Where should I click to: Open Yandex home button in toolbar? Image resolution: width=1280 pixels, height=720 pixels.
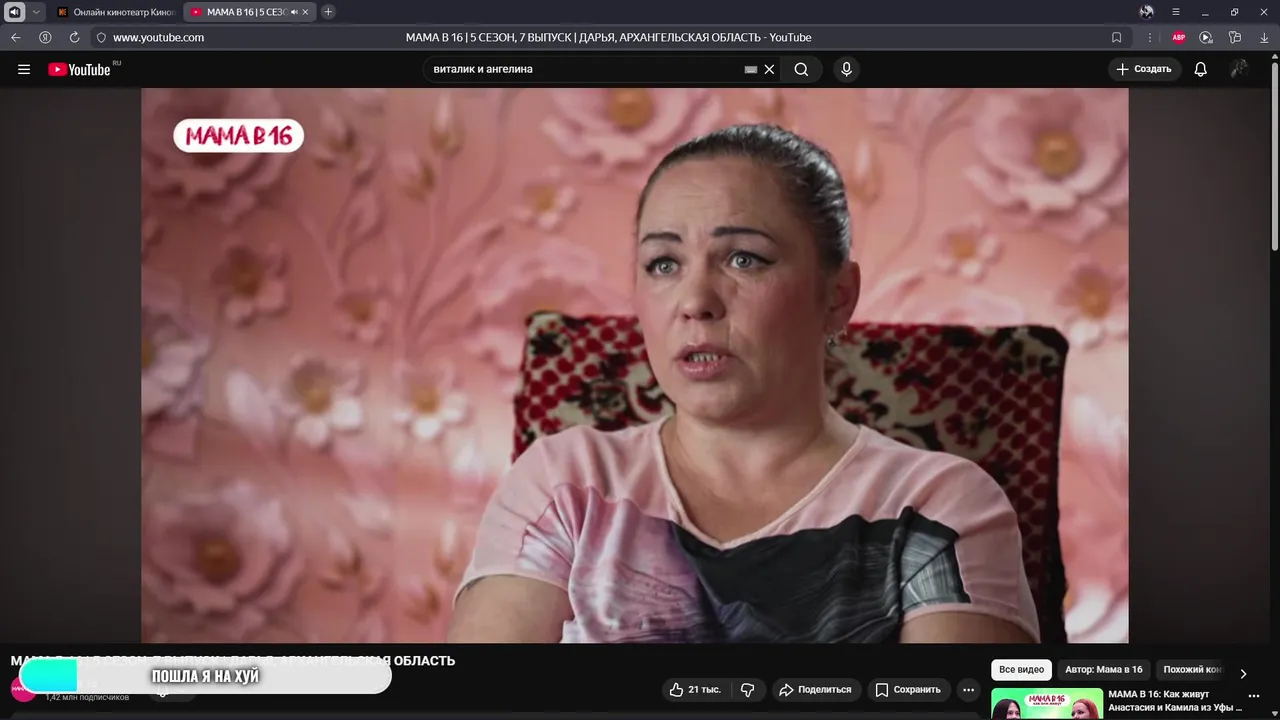(x=45, y=37)
